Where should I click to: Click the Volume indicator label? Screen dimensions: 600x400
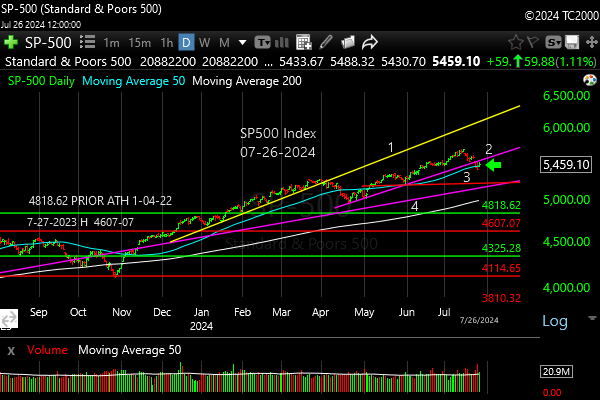(x=47, y=350)
